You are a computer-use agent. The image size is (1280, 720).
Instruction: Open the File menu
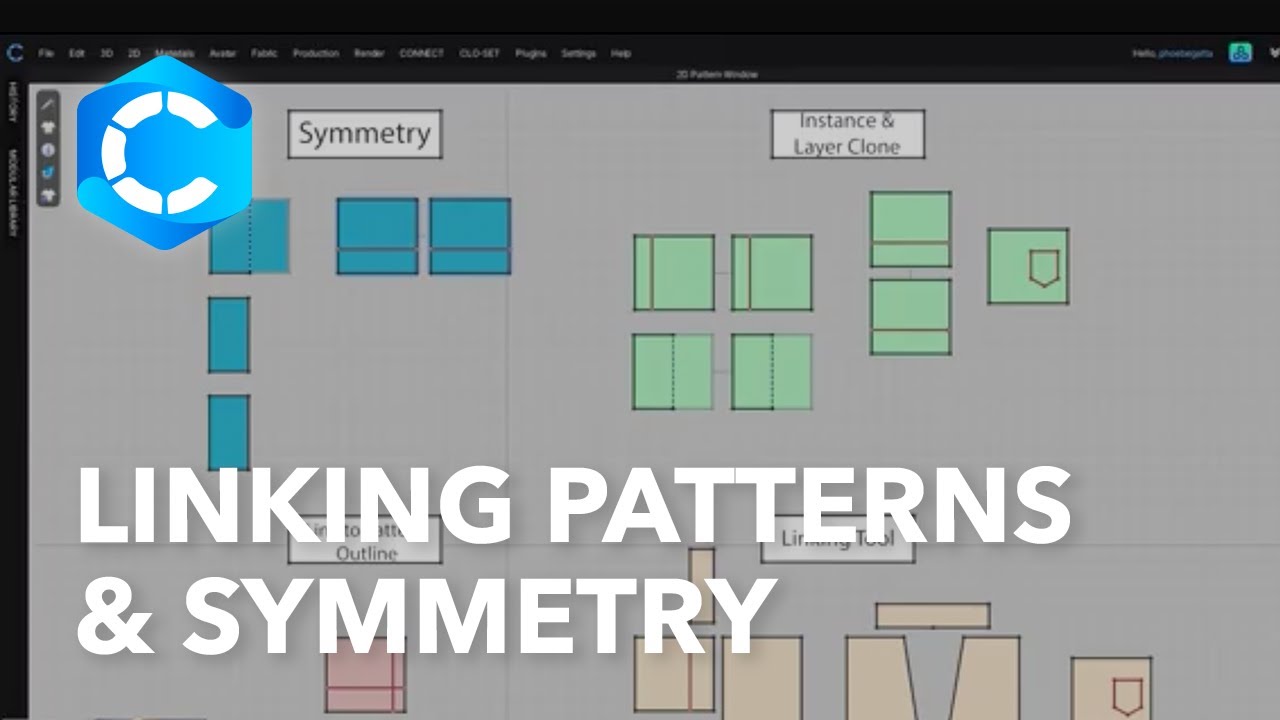[x=46, y=53]
